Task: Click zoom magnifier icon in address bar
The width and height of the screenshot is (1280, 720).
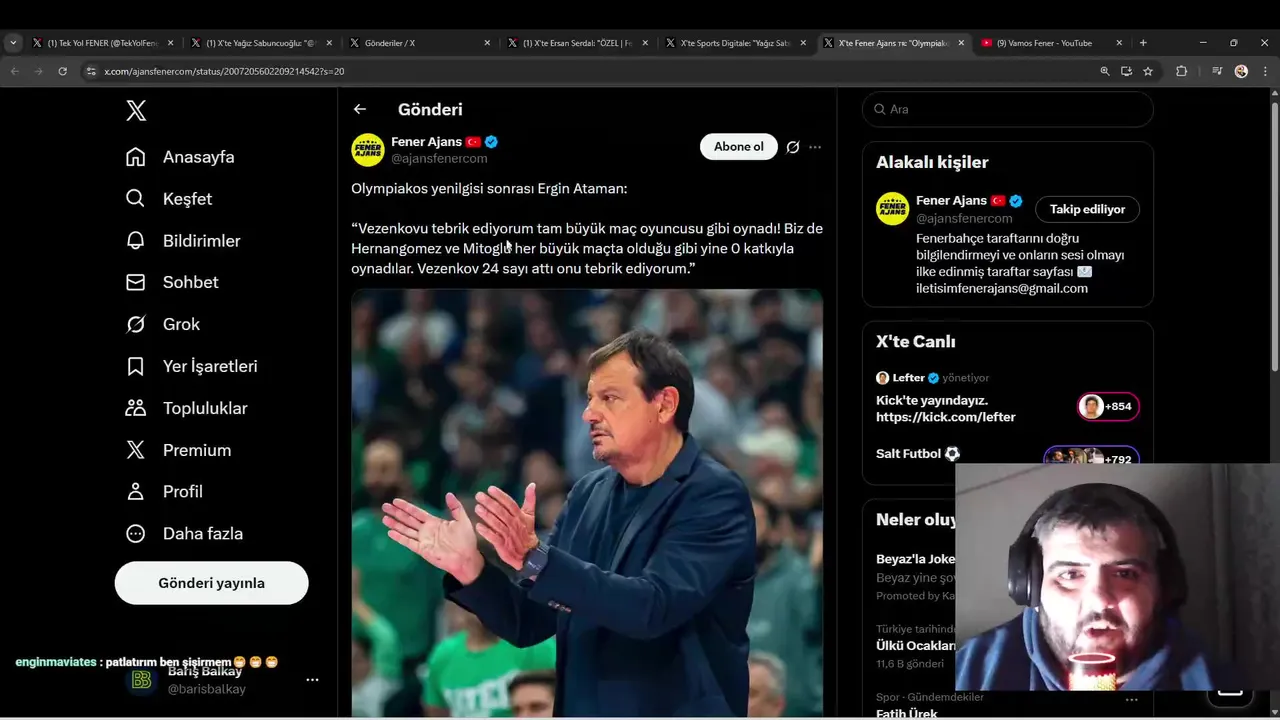Action: 1105,71
